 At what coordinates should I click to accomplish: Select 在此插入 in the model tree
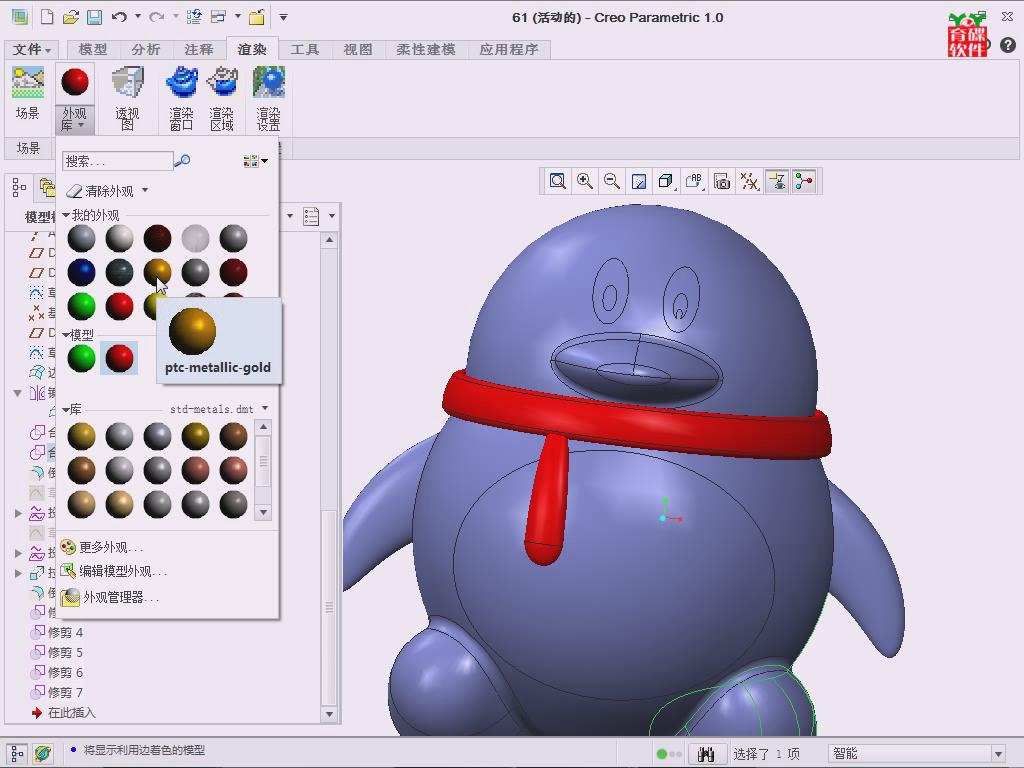point(64,712)
